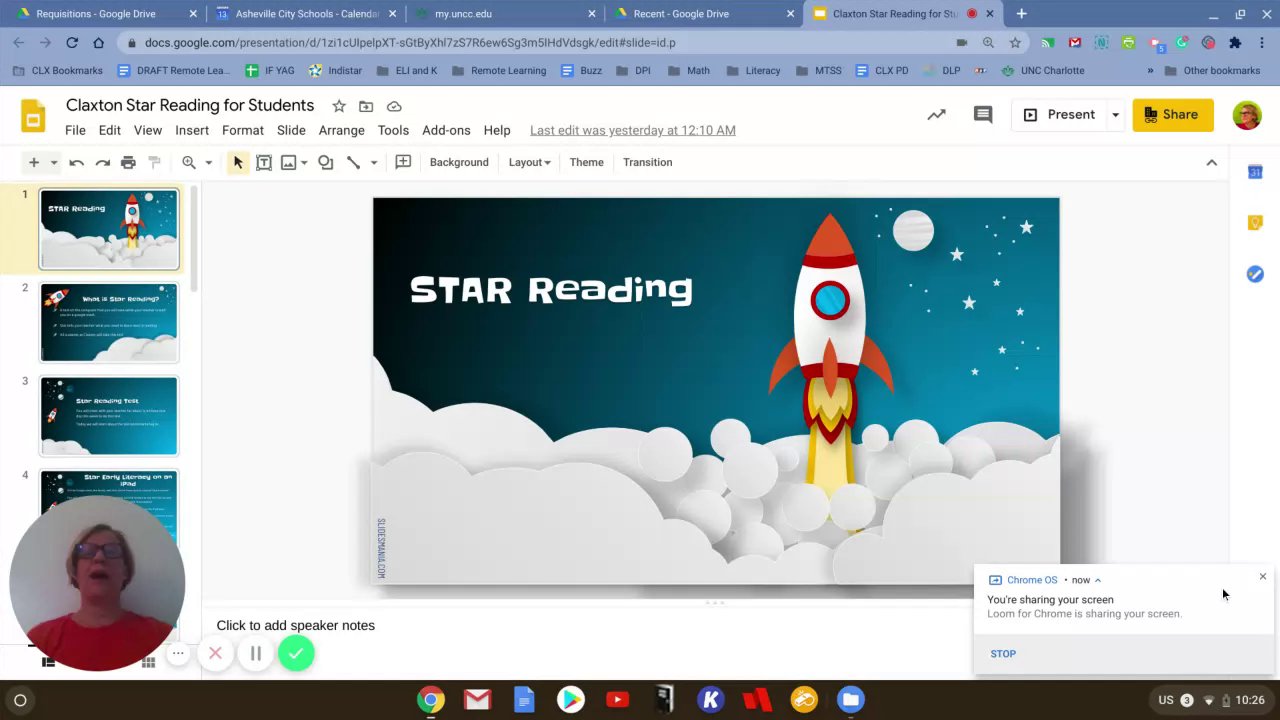Click the Google Slides home logo
The height and width of the screenshot is (720, 1280).
(33, 116)
